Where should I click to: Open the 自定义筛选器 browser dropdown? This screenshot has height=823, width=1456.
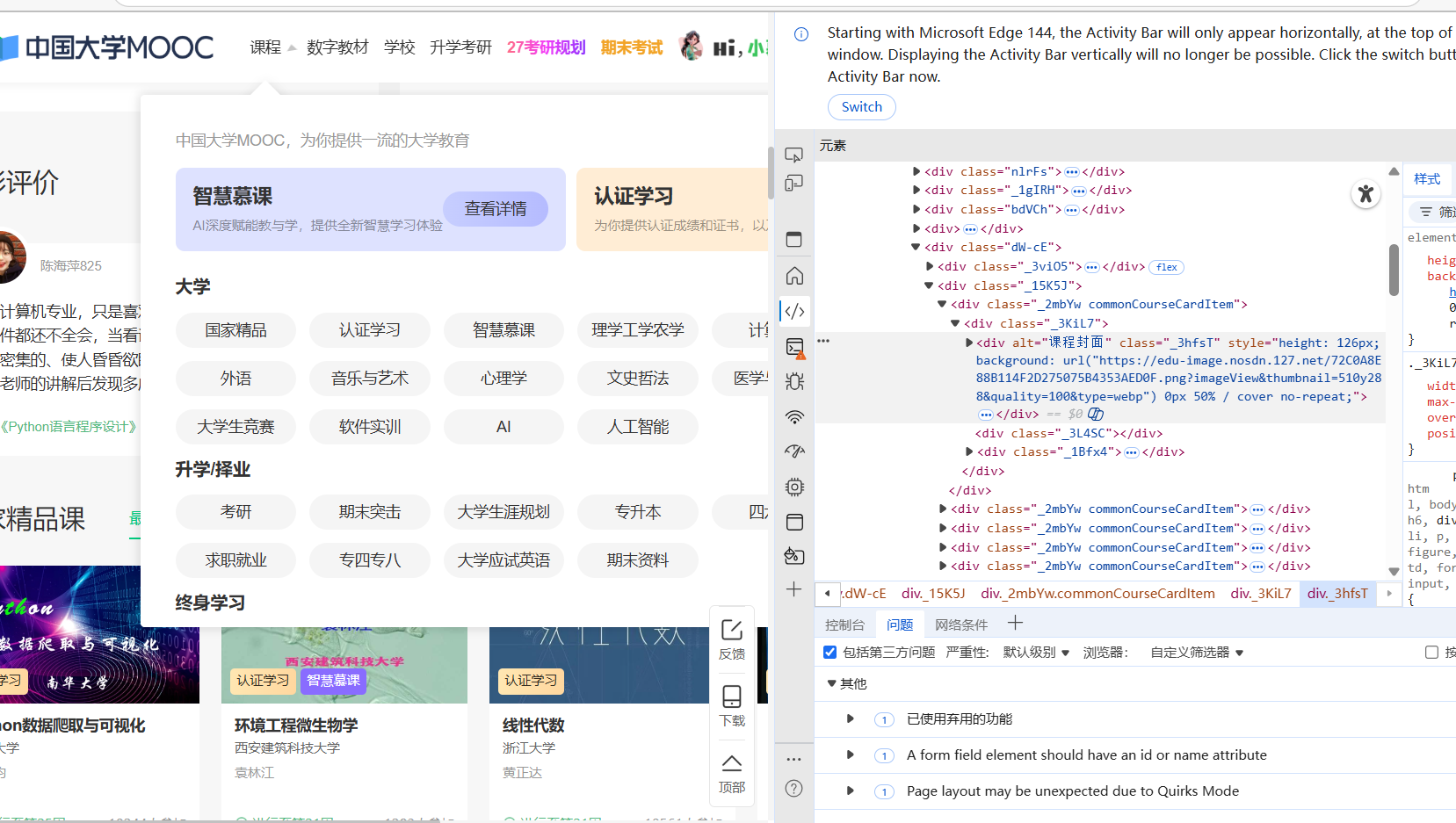click(x=1197, y=653)
